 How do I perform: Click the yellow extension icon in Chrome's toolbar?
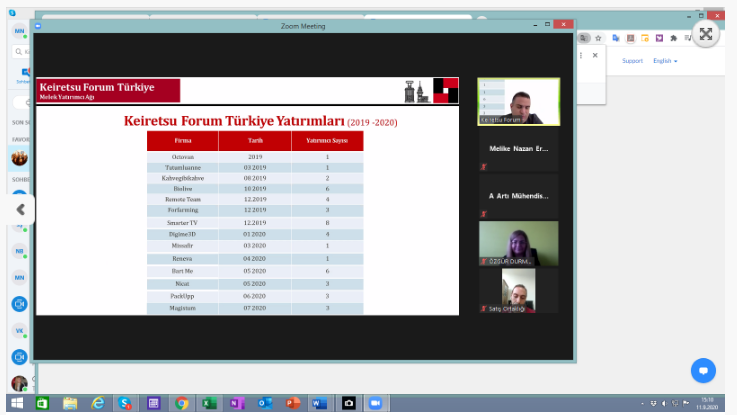[645, 38]
